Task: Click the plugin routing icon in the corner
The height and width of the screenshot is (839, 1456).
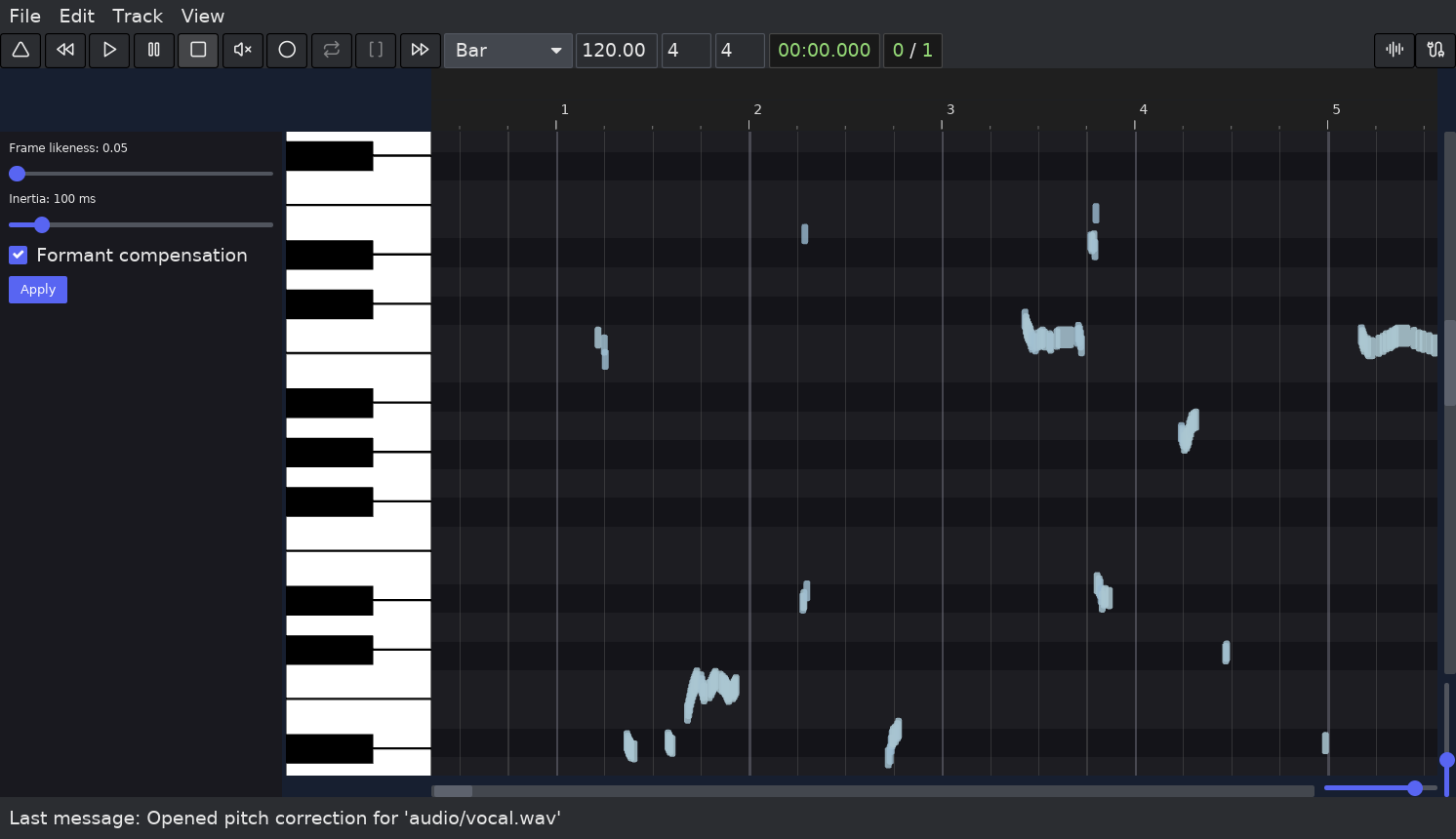Action: (1435, 50)
